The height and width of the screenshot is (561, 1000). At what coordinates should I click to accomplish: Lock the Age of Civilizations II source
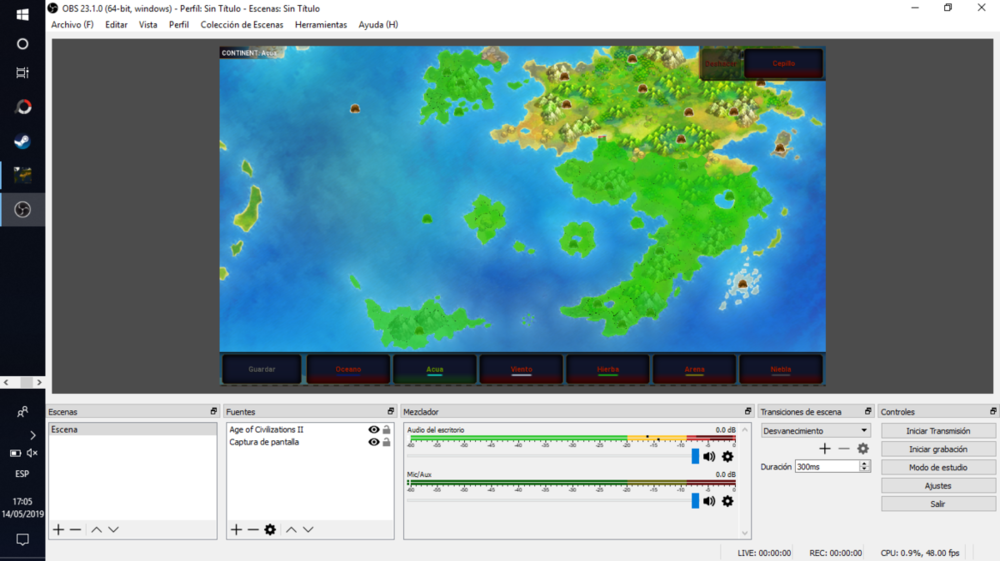pos(386,430)
